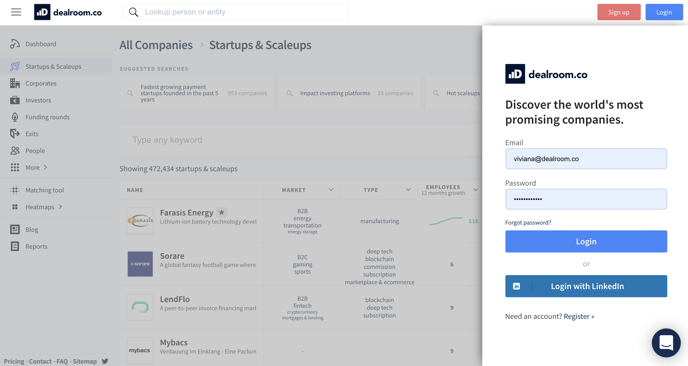Click magnifier on Hot scaleups suggestion
Screen dimensions: 688x366
(436, 93)
